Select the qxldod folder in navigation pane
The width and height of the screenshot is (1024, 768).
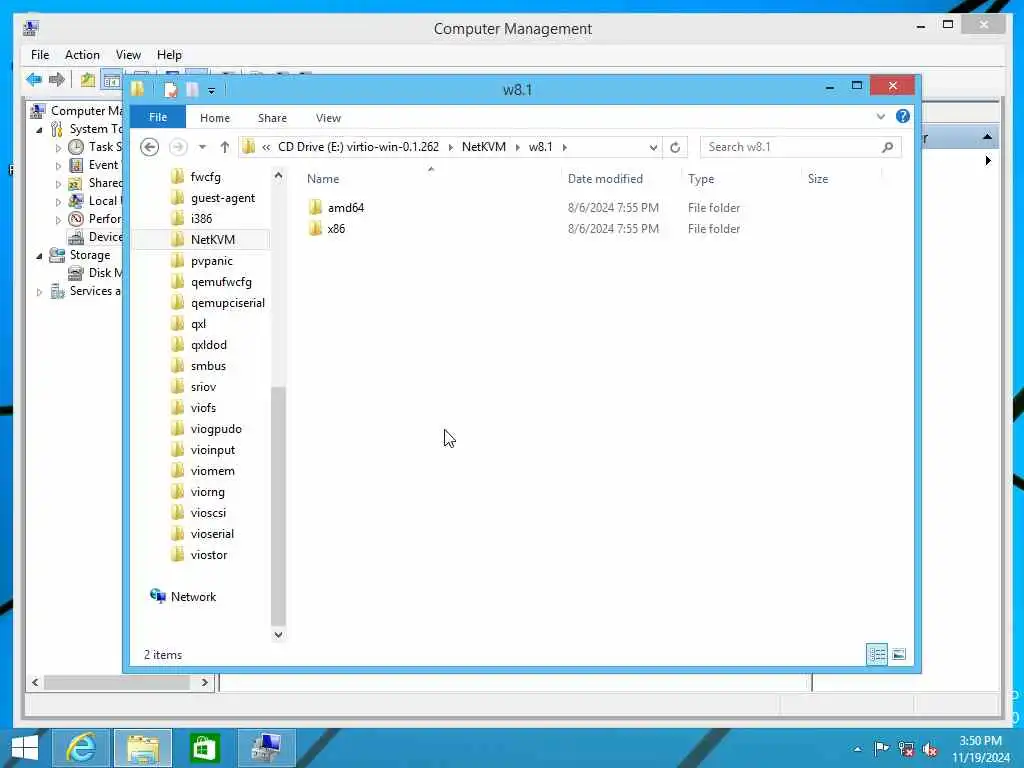208,345
